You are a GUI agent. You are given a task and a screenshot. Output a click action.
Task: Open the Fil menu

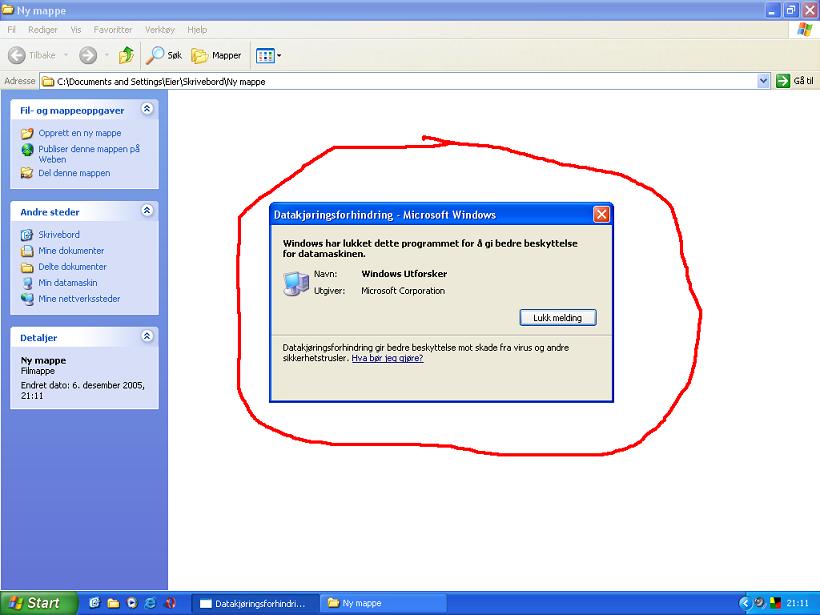coord(12,30)
